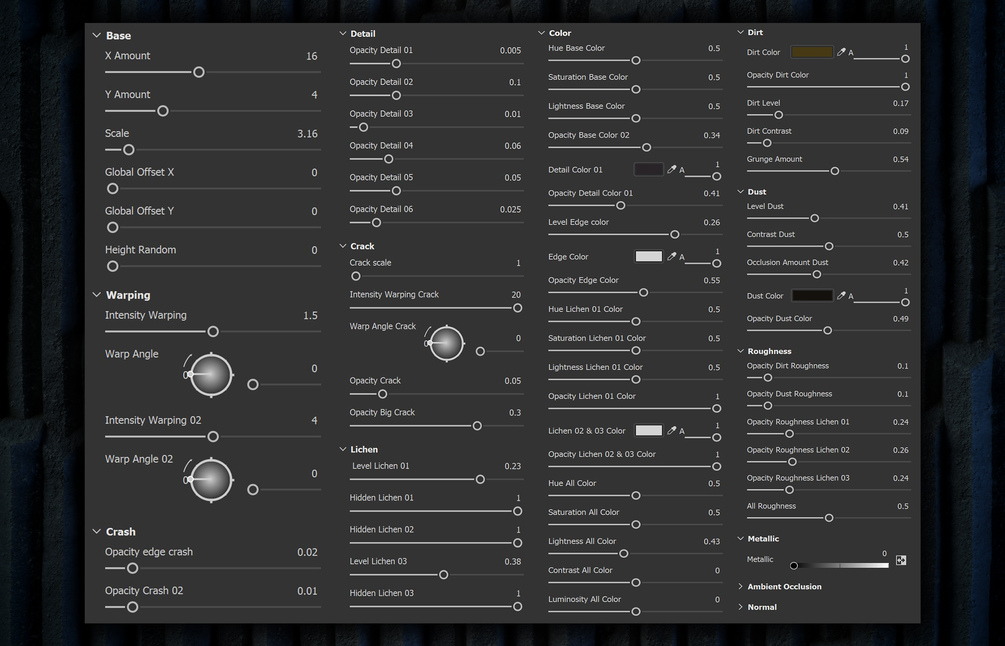Viewport: 1005px width, 646px height.
Task: Click the Opacity Roughness Lichen 02 value 0.26
Action: [x=901, y=451]
